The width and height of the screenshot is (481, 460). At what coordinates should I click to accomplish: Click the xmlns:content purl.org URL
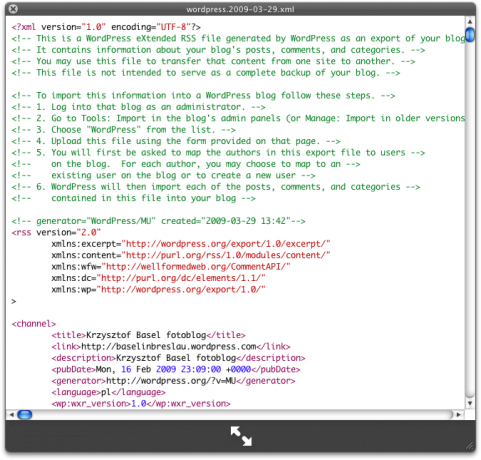tap(226, 255)
